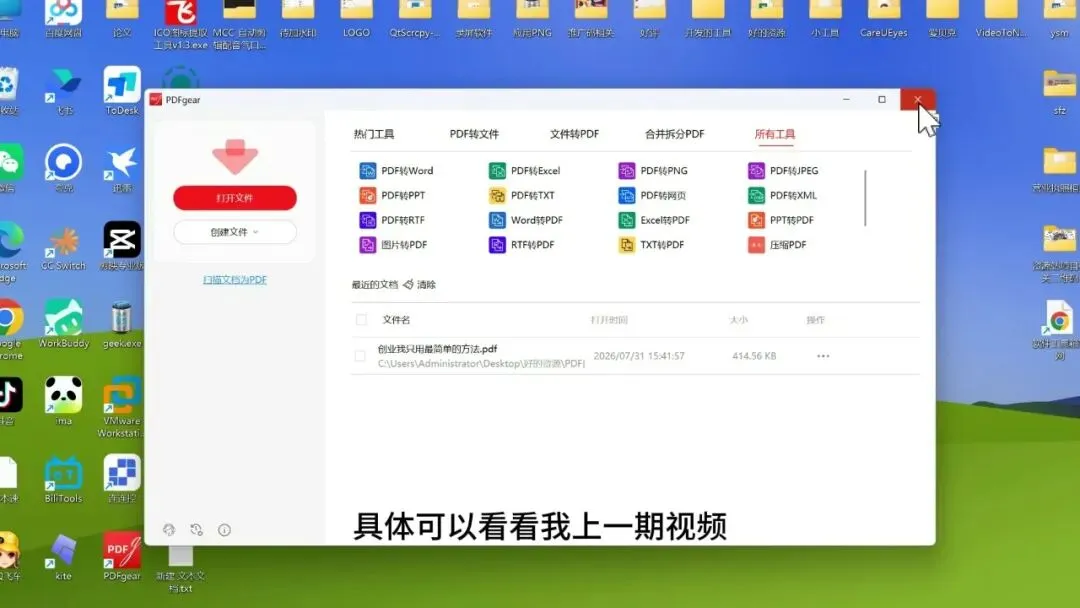Open the ToDesk desktop shortcut
The image size is (1080, 608).
pyautogui.click(x=122, y=91)
